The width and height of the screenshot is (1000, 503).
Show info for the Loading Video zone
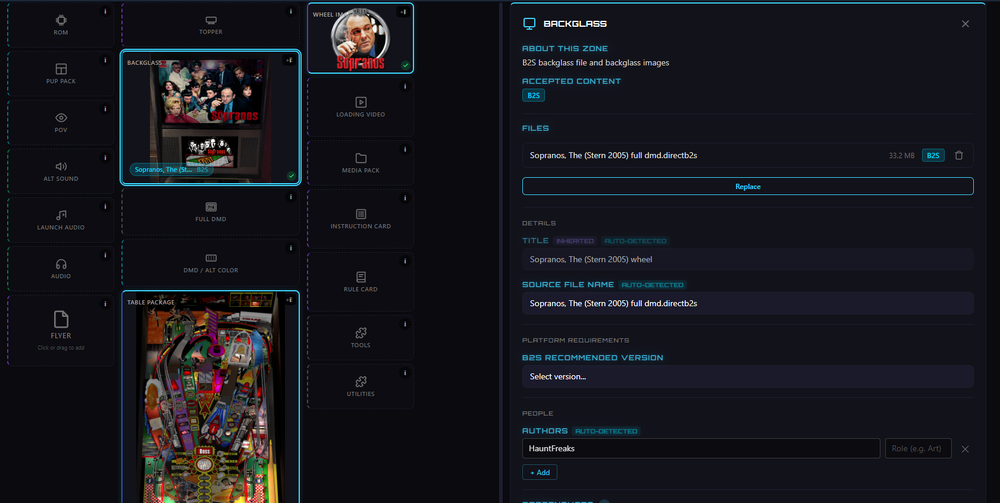click(404, 86)
